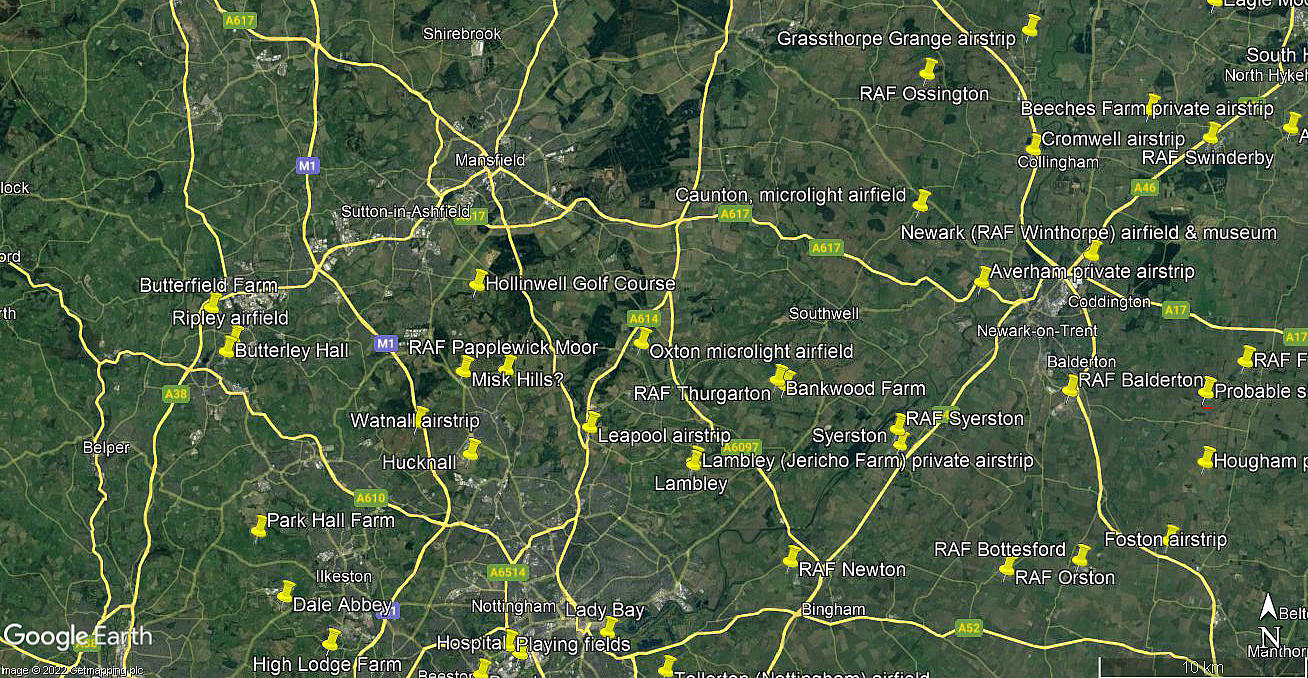This screenshot has width=1308, height=678.
Task: Select the Leapool airstrip pushpin
Action: pos(591,422)
